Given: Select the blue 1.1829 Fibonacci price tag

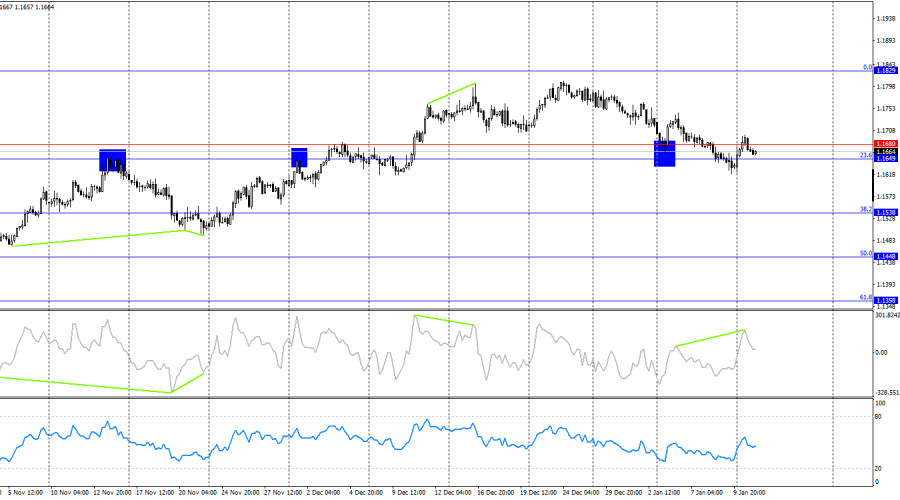Looking at the screenshot, I should (x=885, y=70).
